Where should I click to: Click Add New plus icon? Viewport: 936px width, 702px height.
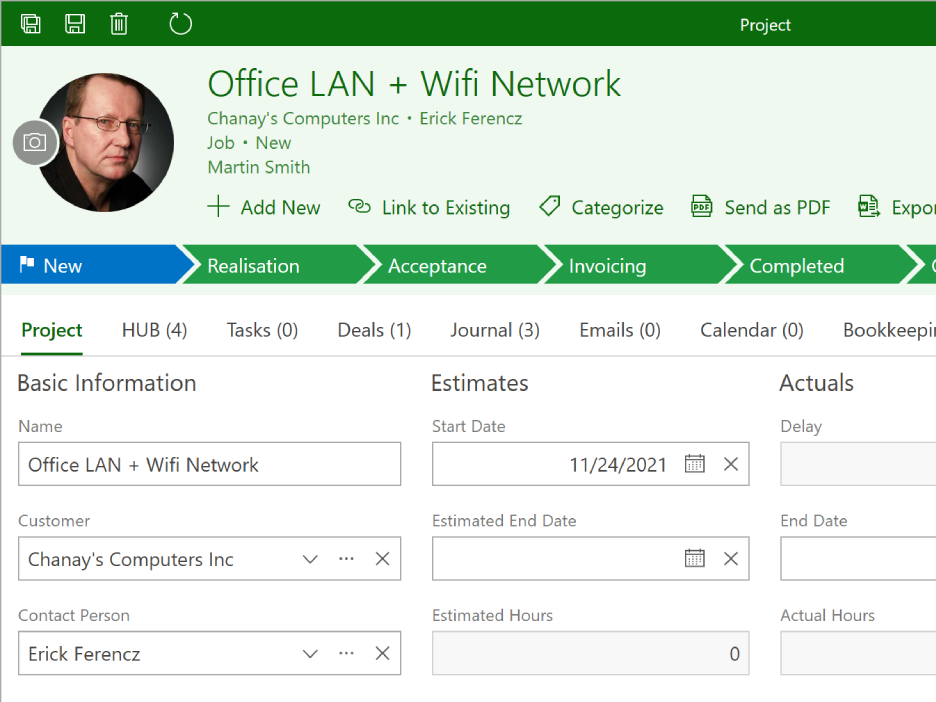(219, 207)
